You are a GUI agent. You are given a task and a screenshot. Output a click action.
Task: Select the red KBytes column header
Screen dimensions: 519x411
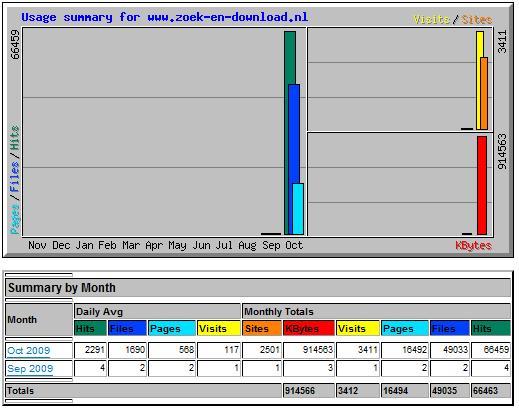point(309,328)
